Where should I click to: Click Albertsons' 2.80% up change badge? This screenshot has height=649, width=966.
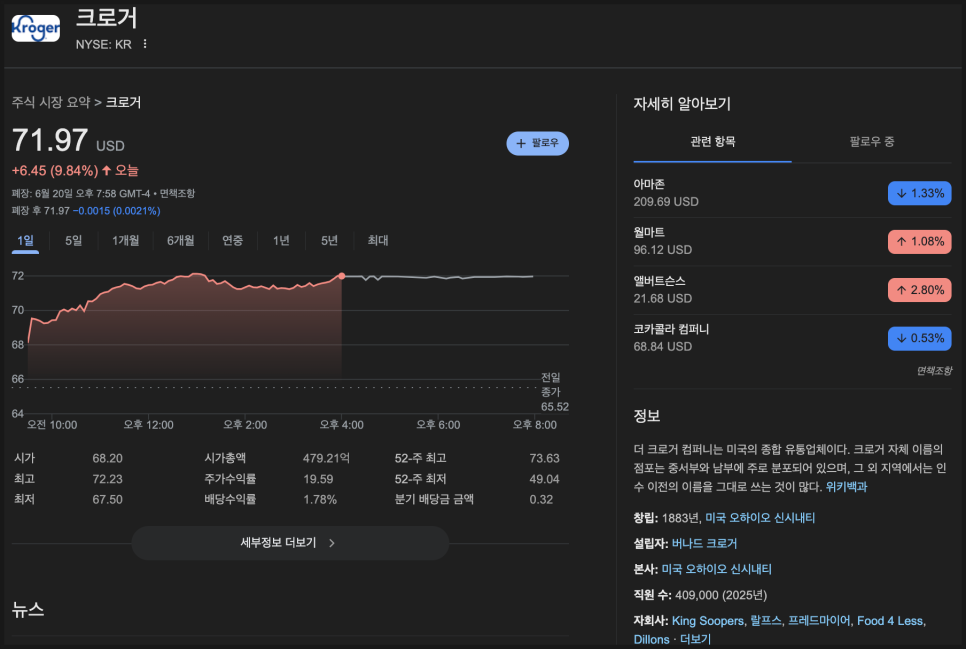click(919, 290)
